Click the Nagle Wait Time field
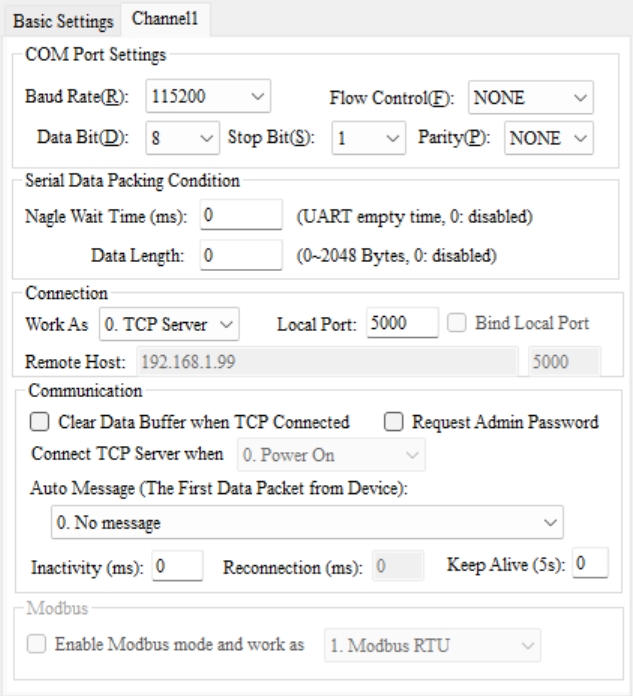Screen dimensions: 633x696 (x=241, y=215)
